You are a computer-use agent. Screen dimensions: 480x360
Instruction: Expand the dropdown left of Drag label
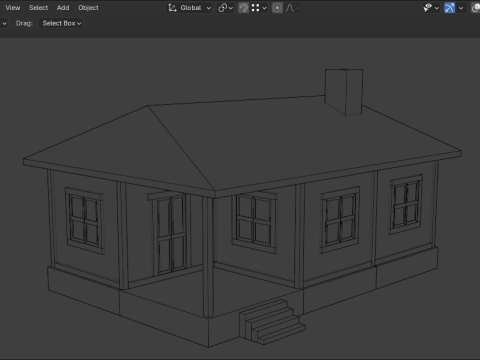tap(4, 23)
